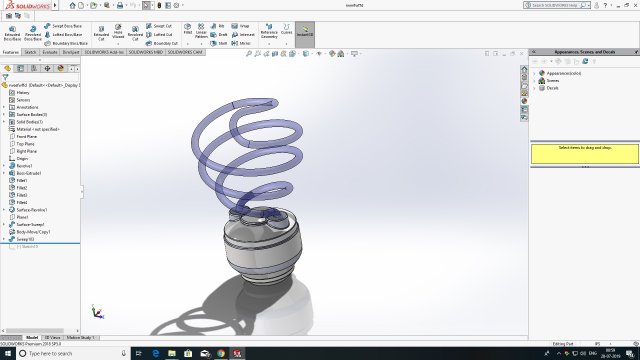640x360 pixels.
Task: Open the 3D Views bottom tab
Action: coord(53,338)
